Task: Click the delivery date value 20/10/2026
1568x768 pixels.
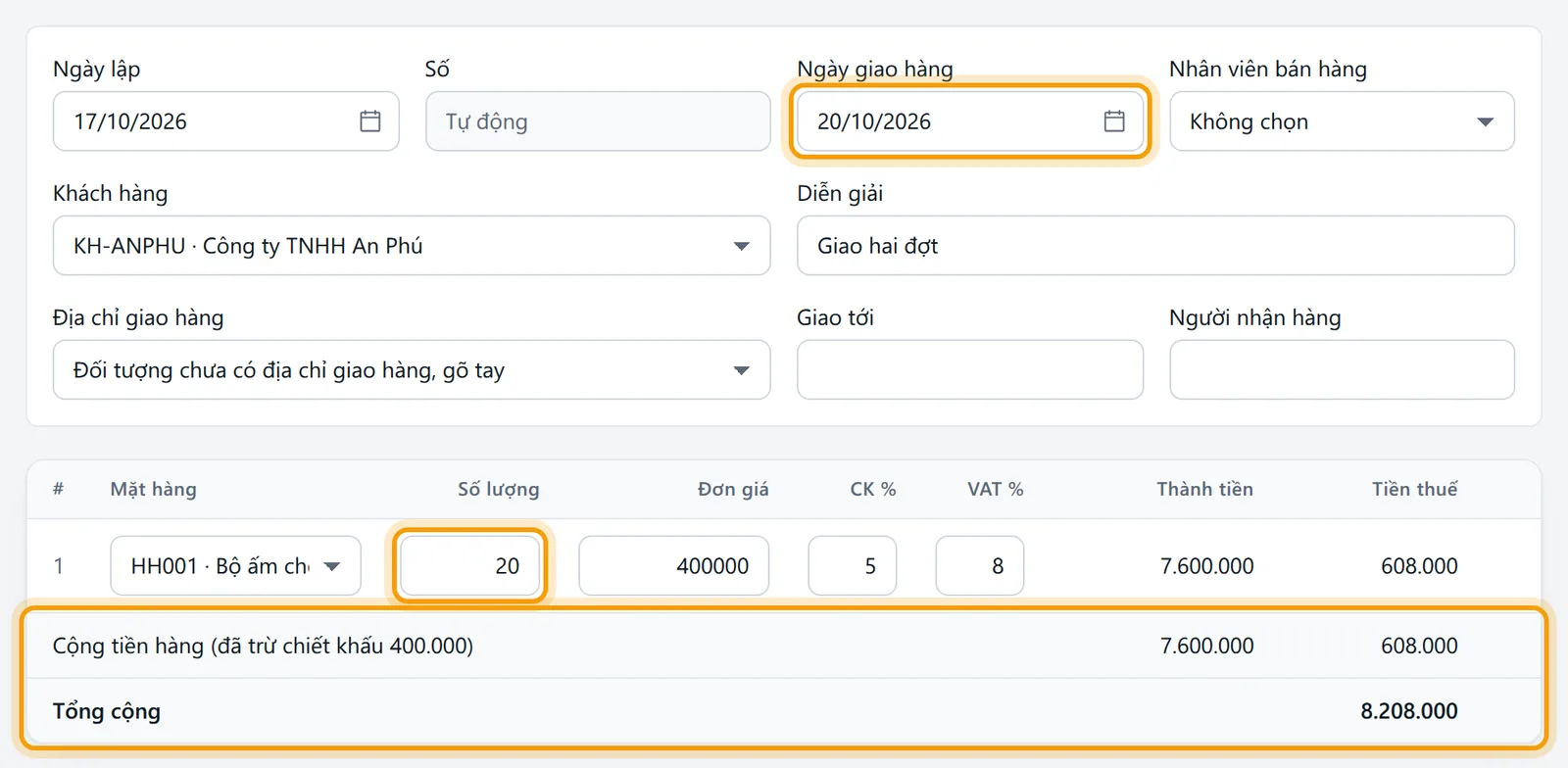Action: click(x=874, y=121)
